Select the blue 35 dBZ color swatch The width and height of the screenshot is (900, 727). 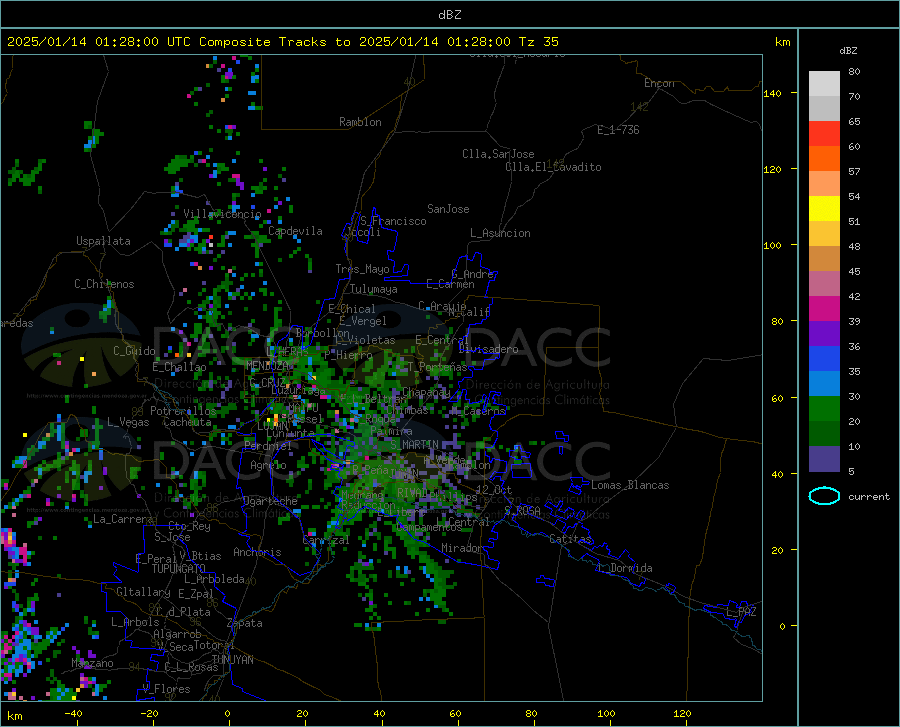coord(824,359)
